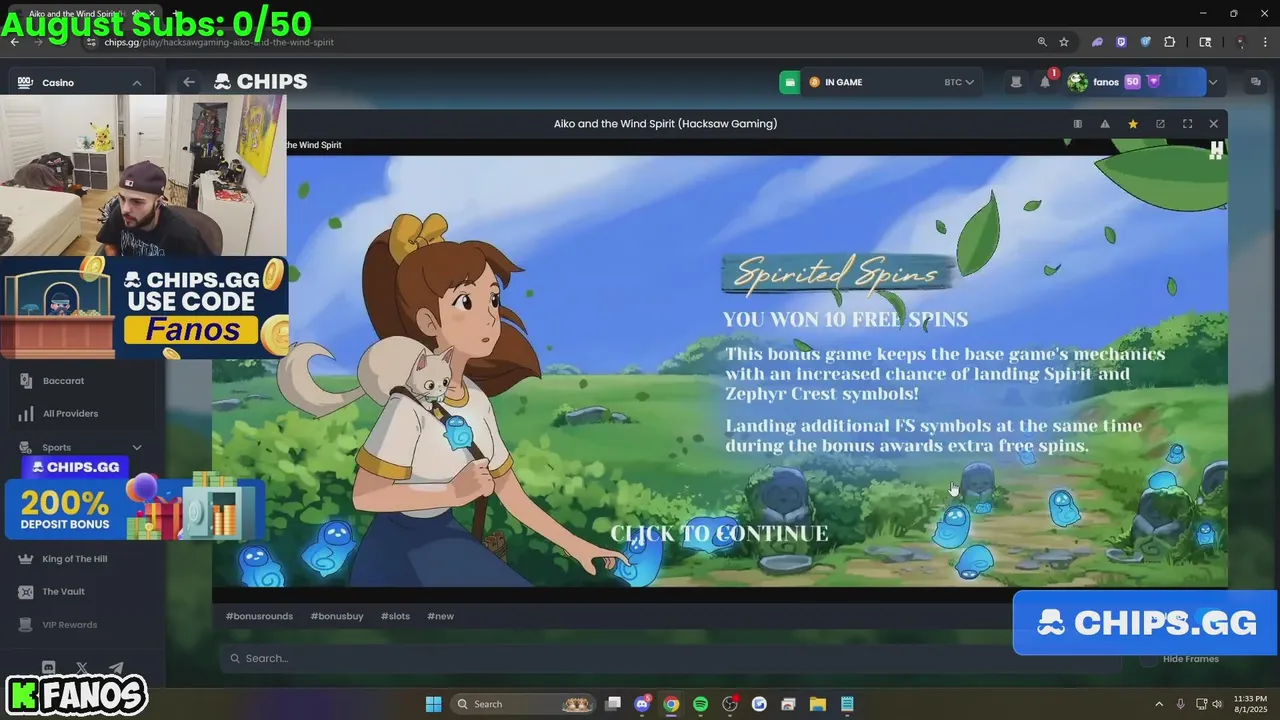Viewport: 1280px width, 720px height.
Task: Select the #bonusbuy tag
Action: click(337, 616)
